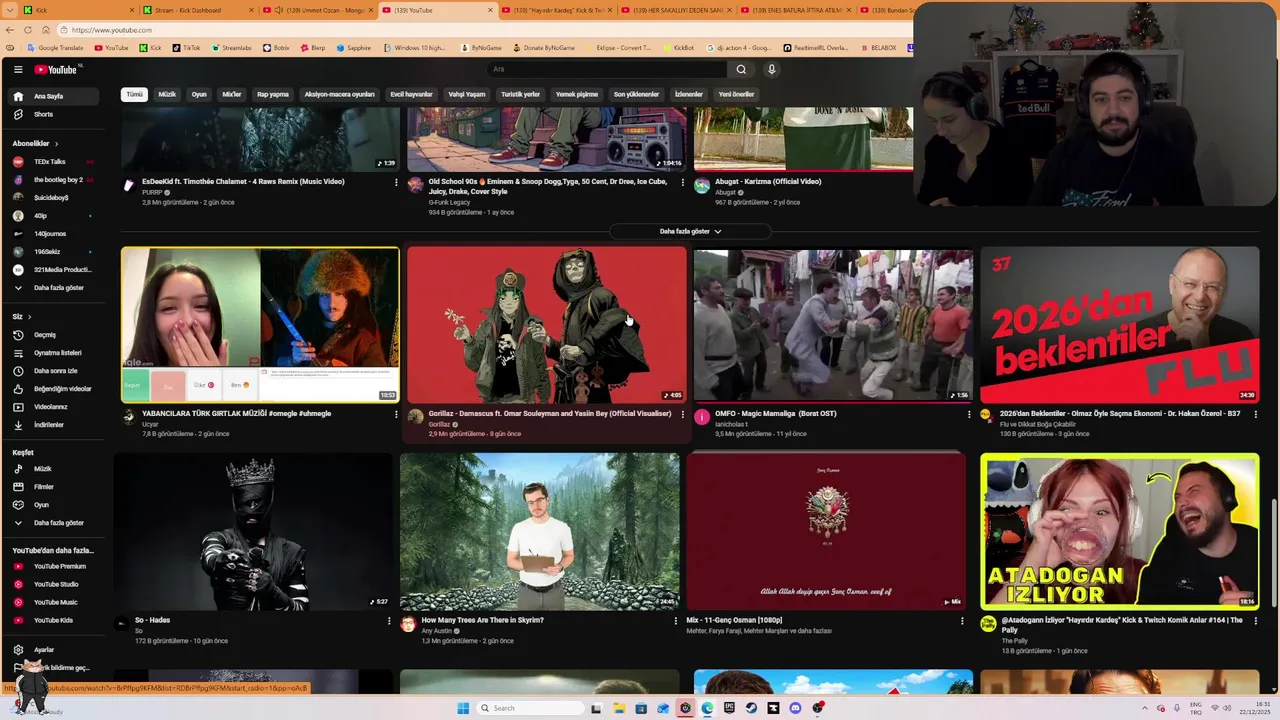Open YouTube Studio in sidebar

(x=55, y=584)
